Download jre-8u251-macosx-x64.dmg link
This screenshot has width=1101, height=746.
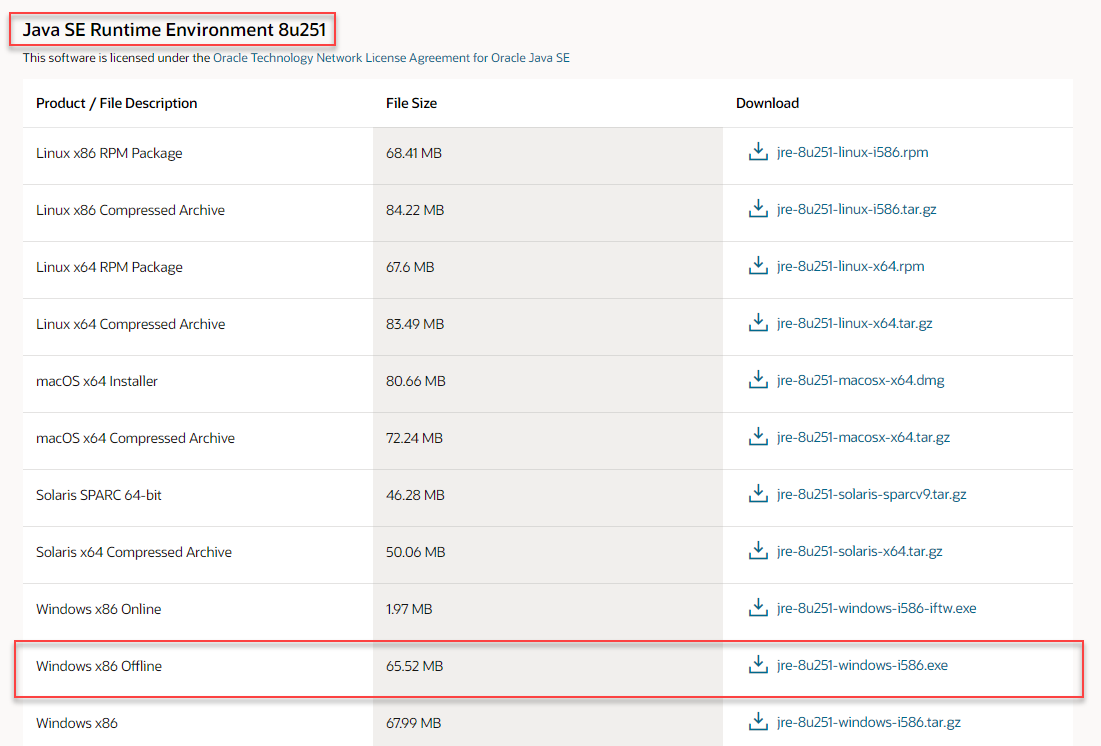[x=860, y=380]
